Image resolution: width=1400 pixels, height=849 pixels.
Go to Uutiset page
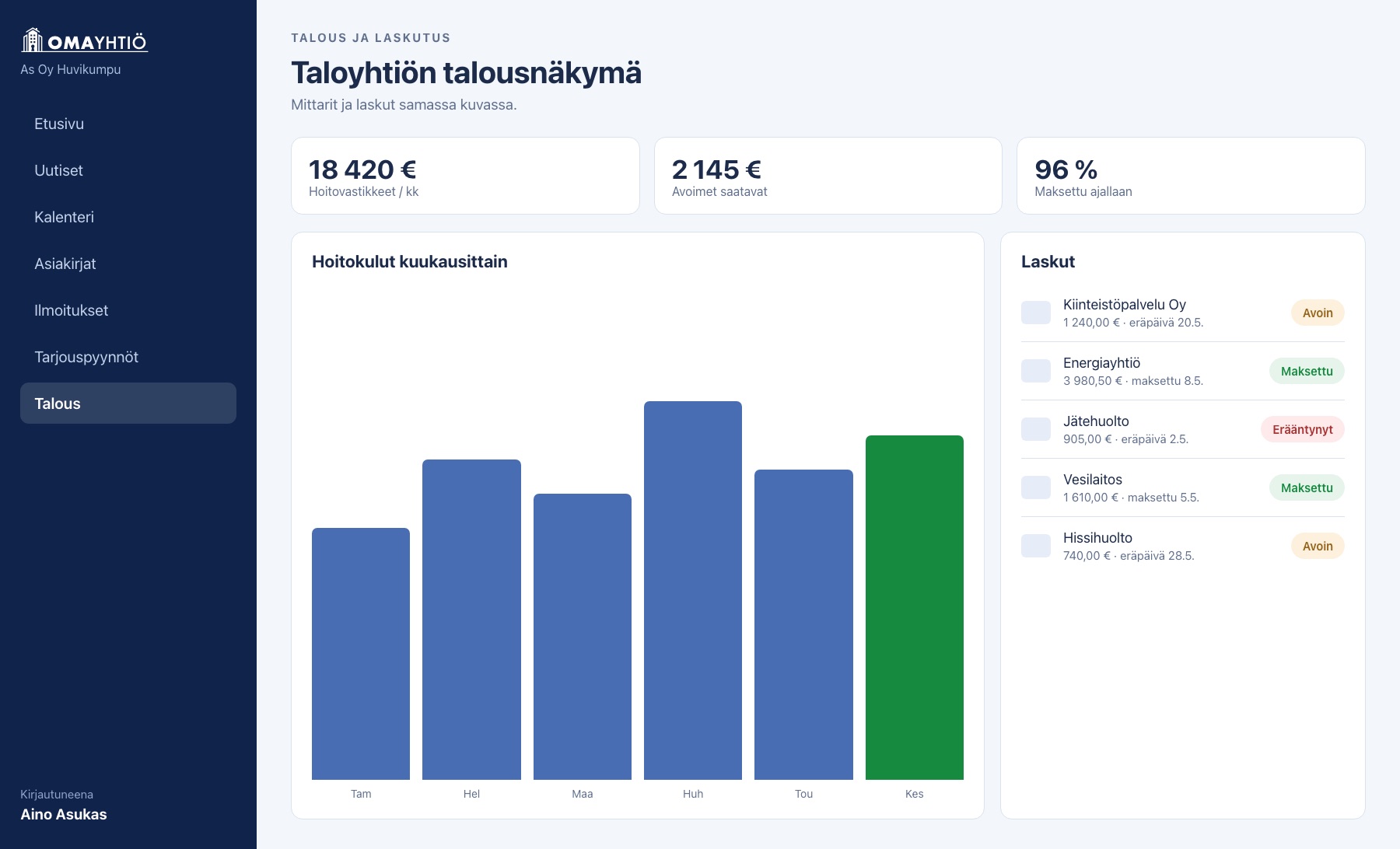tap(128, 170)
